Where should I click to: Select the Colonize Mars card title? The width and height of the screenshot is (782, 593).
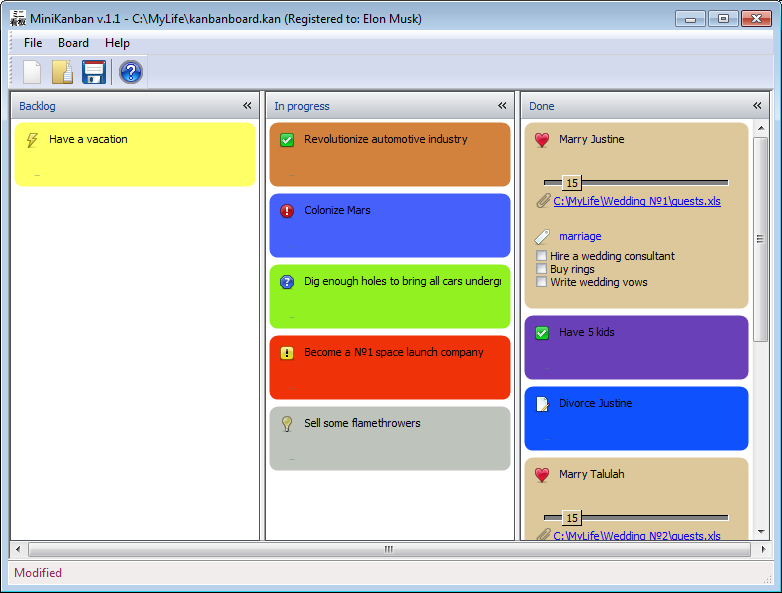(337, 210)
